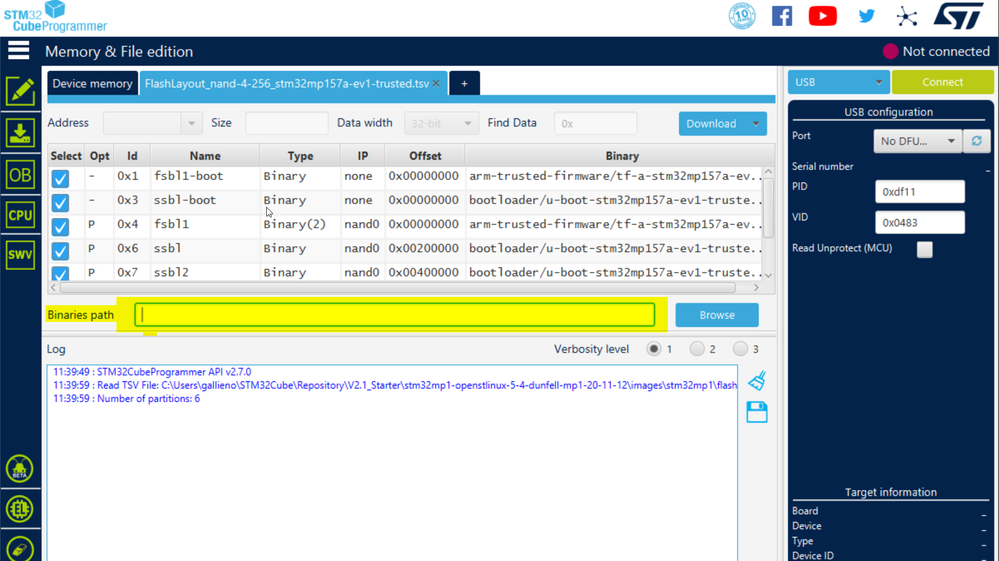
Task: Uncheck the fsbl1-boot partition
Action: (61, 178)
